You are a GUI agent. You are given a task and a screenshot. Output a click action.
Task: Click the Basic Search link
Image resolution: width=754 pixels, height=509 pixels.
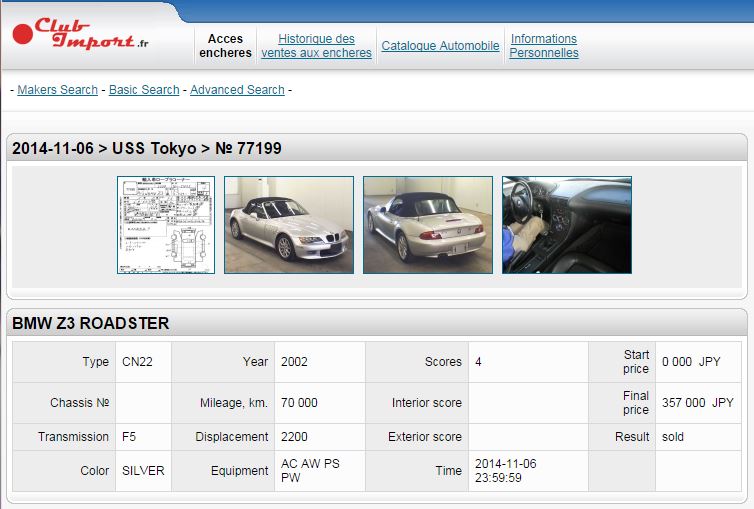coord(144,90)
